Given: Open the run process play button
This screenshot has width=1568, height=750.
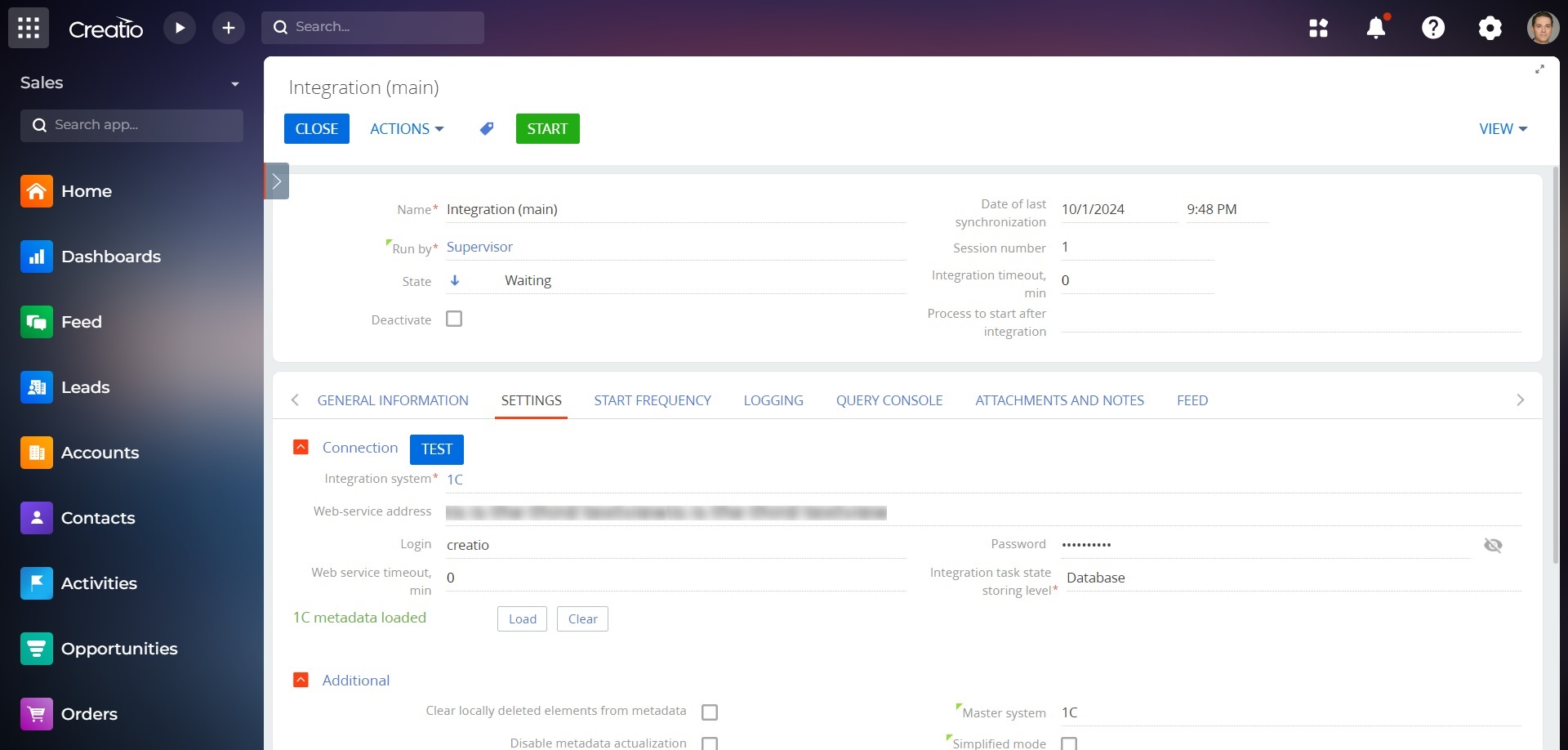Looking at the screenshot, I should 180,28.
